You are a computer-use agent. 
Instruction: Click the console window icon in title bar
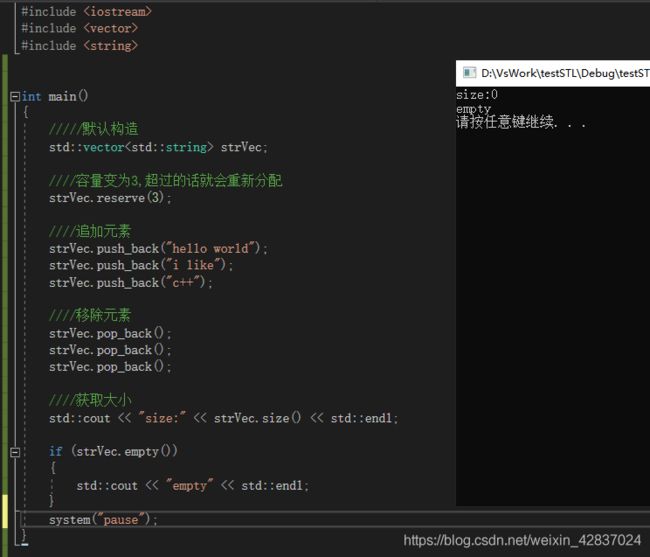(469, 73)
